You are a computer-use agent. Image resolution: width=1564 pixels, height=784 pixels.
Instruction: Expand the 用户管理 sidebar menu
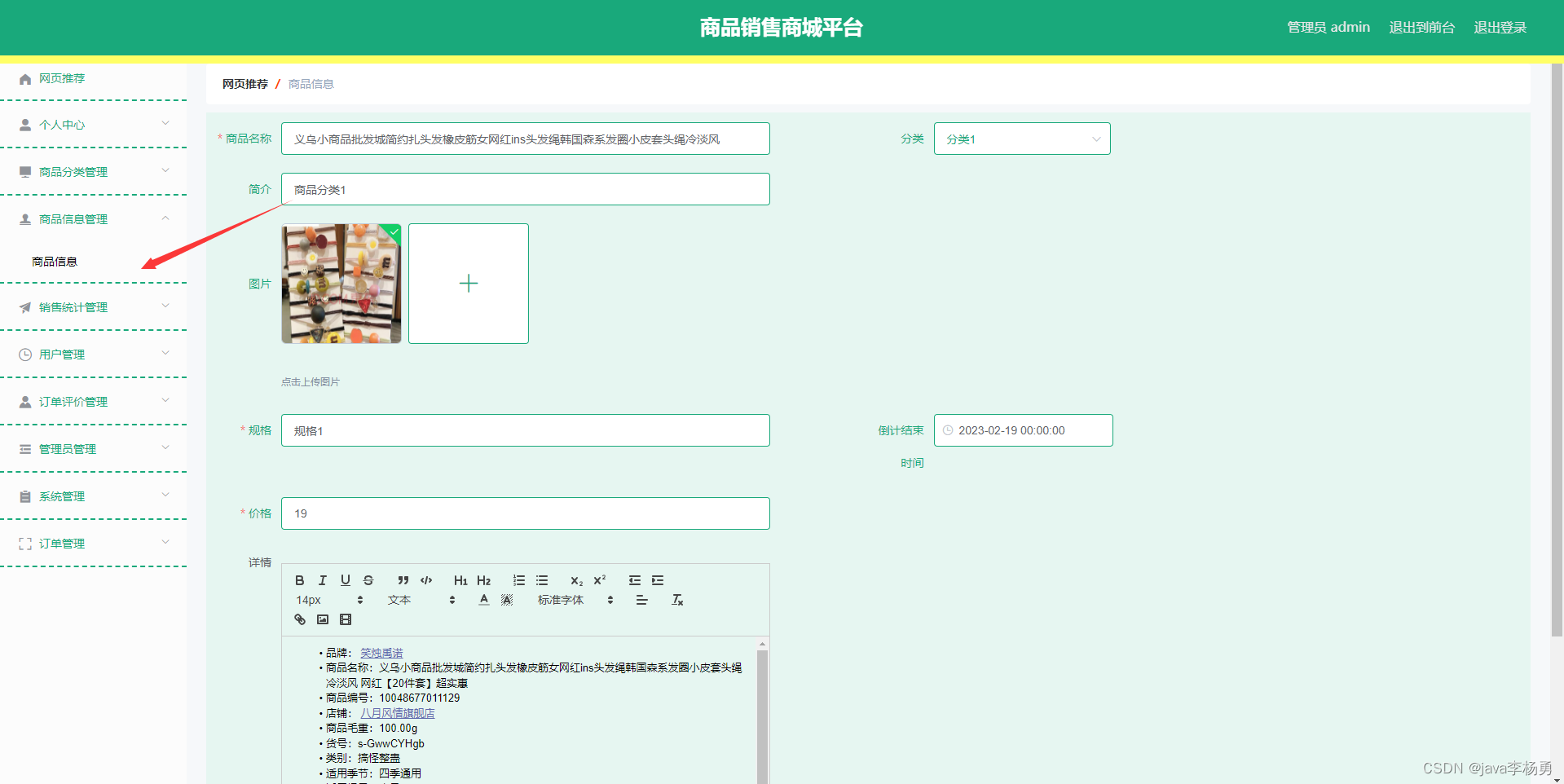165,354
